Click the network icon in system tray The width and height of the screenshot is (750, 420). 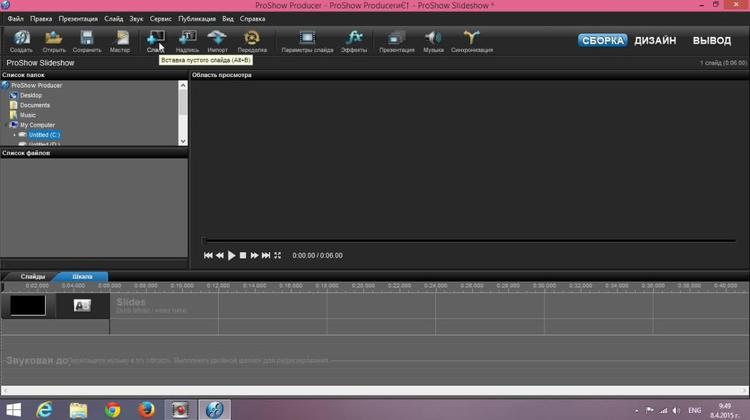point(662,410)
